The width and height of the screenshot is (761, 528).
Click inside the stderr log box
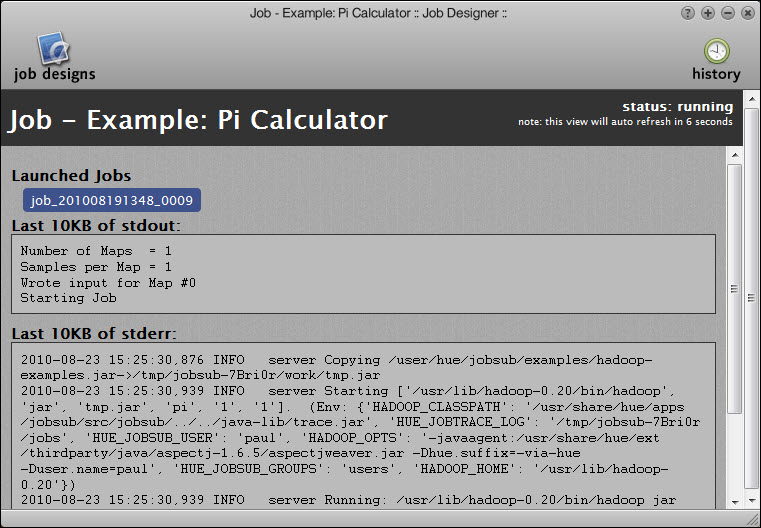point(364,425)
